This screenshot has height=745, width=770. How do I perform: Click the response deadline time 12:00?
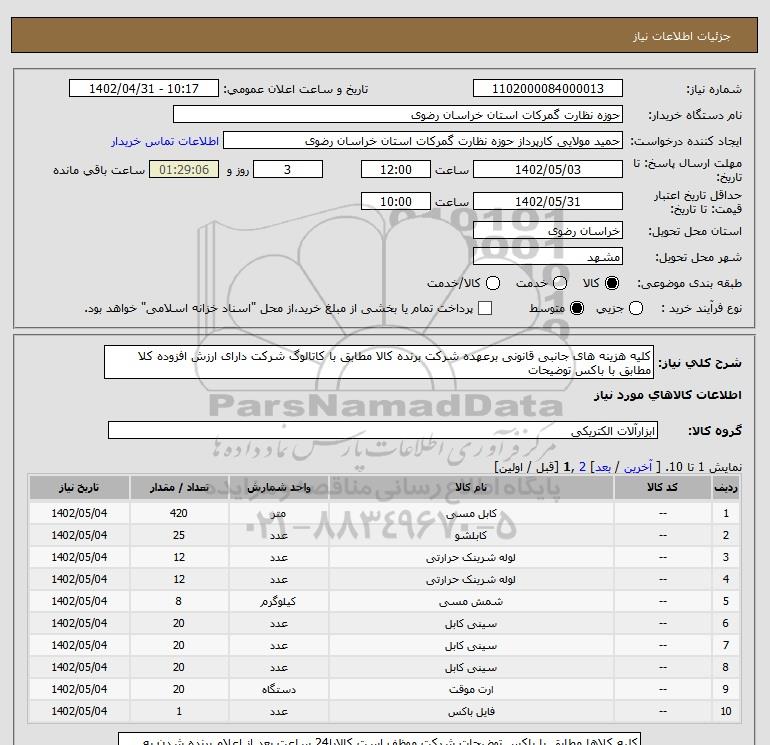click(396, 169)
